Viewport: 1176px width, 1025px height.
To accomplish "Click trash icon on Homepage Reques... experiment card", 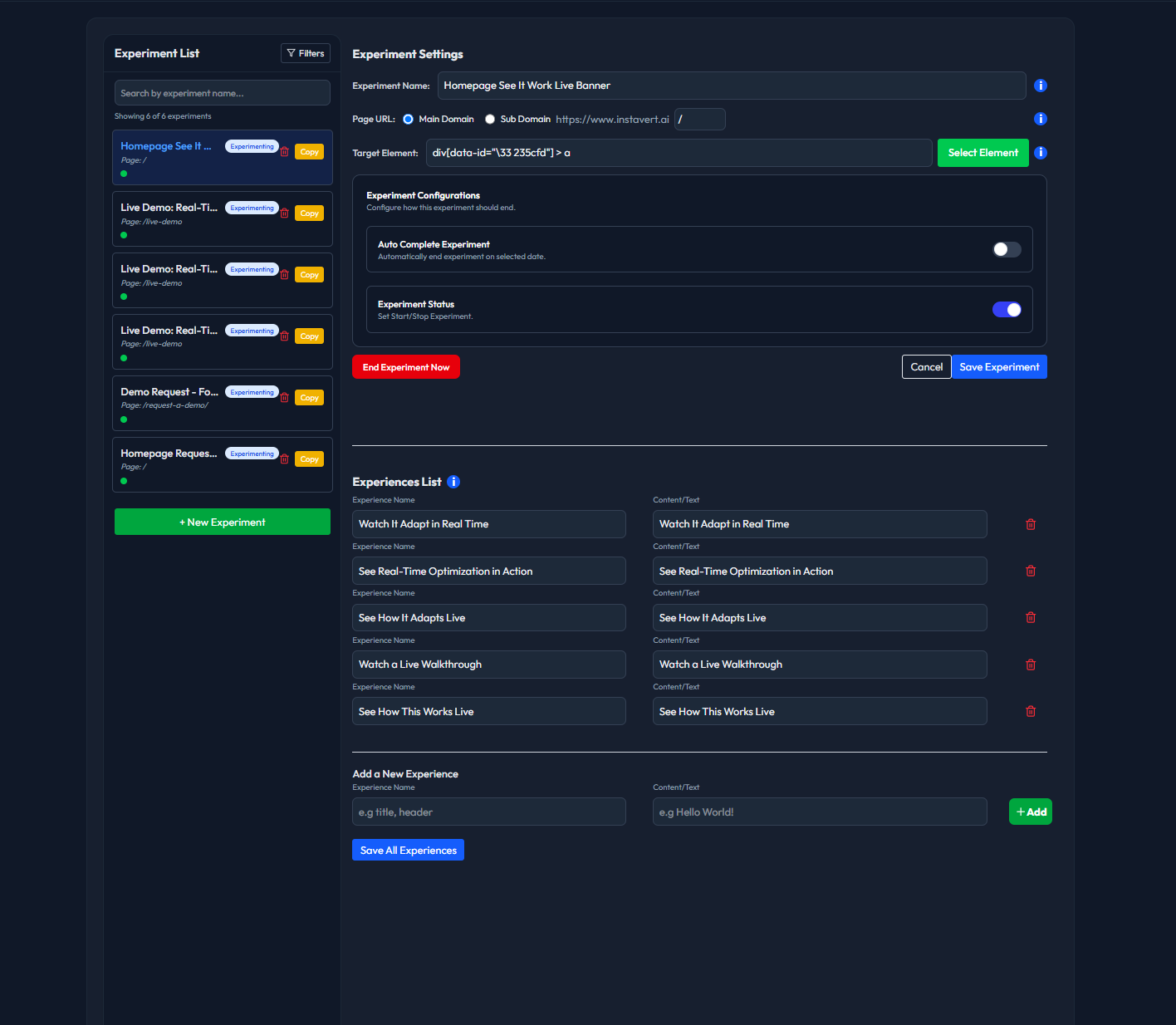I will click(x=285, y=459).
